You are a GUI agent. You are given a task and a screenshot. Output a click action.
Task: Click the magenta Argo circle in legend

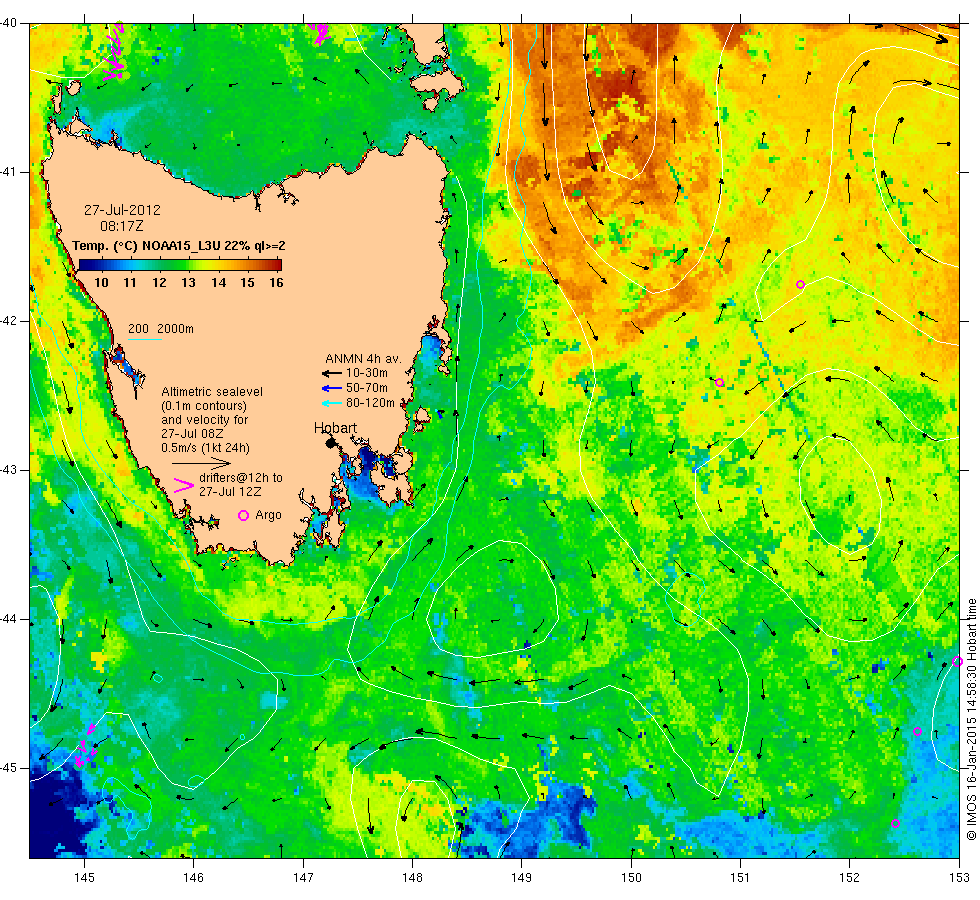click(244, 515)
